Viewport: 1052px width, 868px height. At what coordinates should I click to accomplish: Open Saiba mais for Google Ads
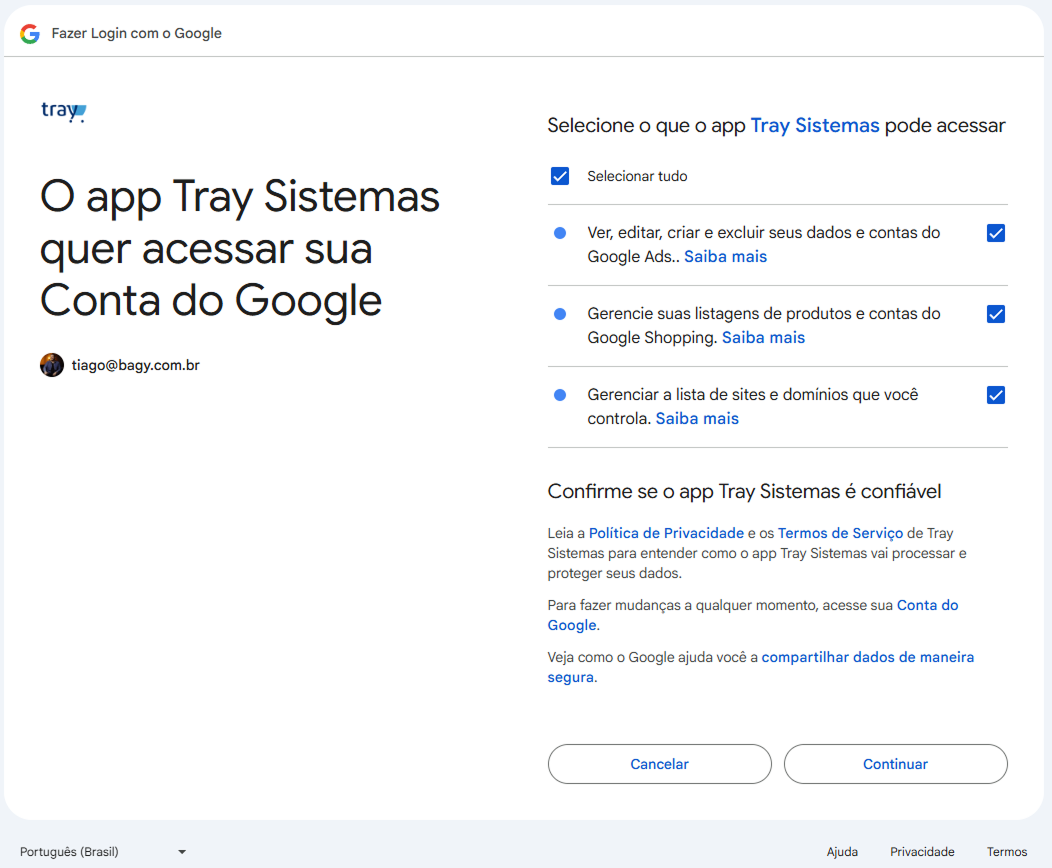point(725,256)
